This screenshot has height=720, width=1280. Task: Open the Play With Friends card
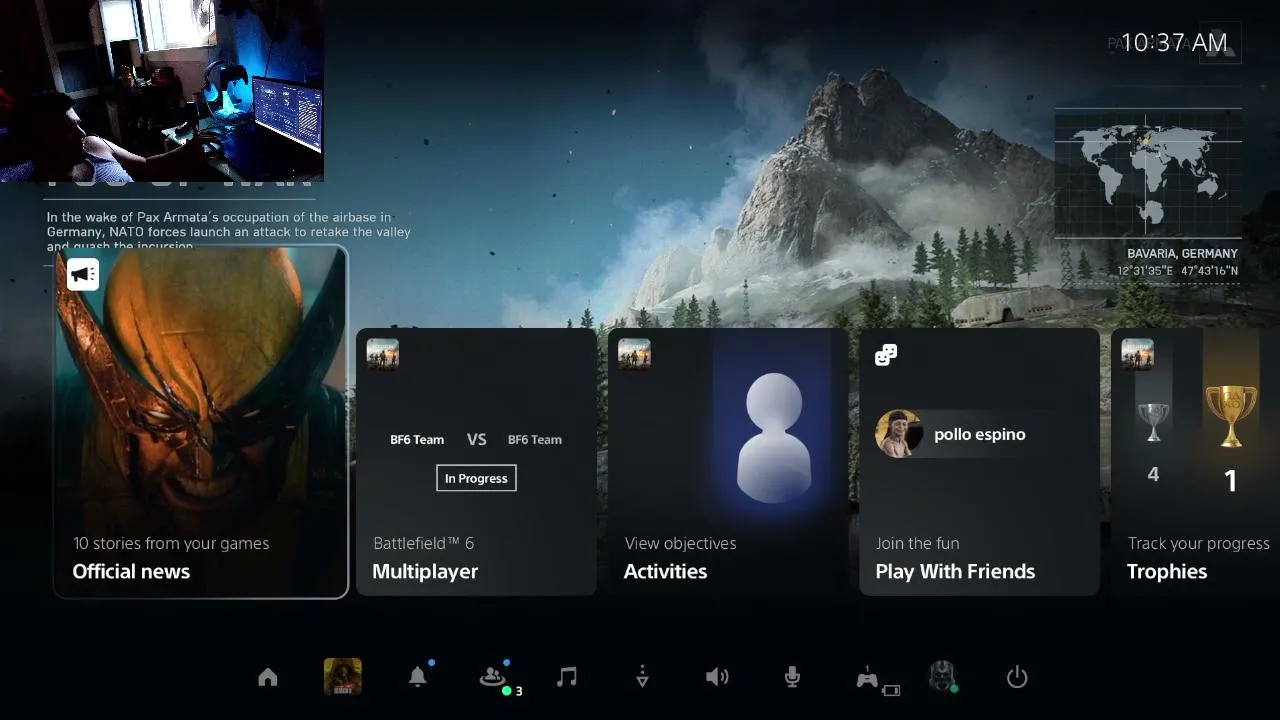[x=979, y=462]
